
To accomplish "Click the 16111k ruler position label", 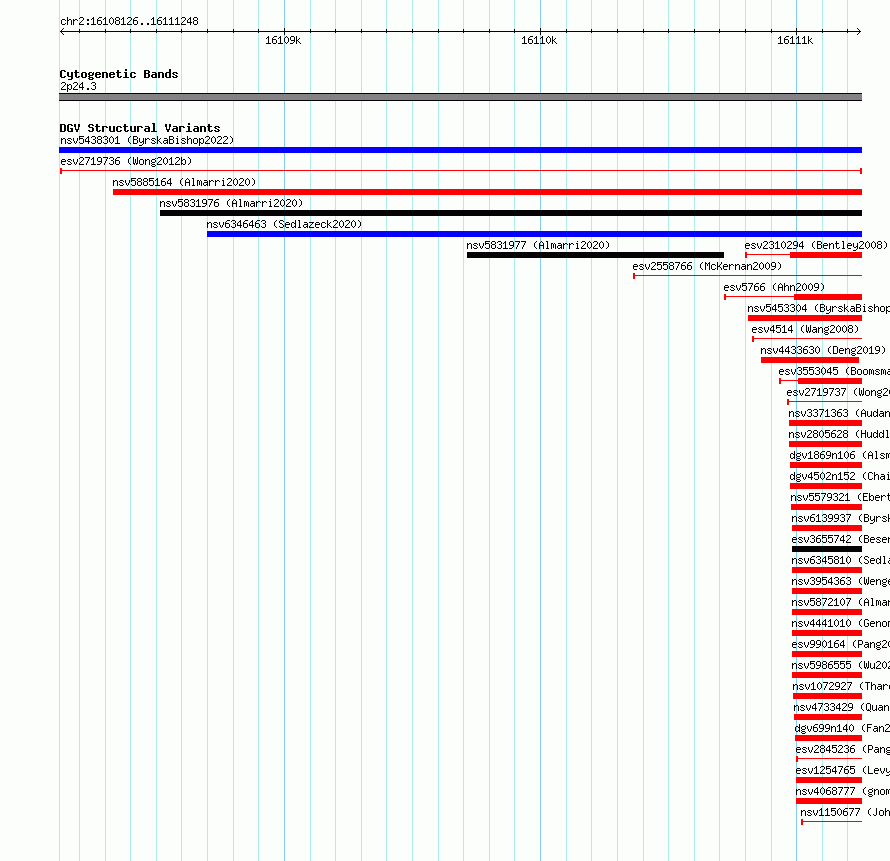I will click(795, 40).
